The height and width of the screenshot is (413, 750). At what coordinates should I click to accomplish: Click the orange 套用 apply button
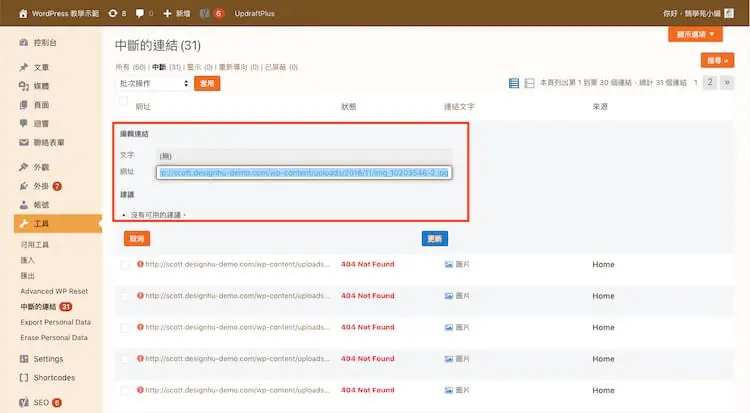click(207, 84)
